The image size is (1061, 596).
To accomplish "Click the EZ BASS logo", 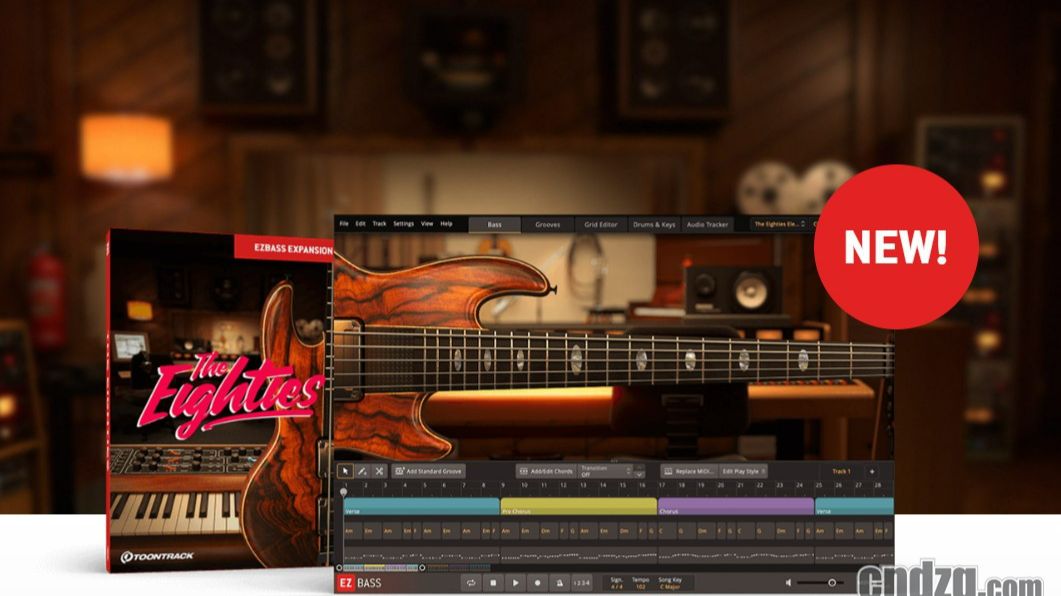I will point(360,582).
